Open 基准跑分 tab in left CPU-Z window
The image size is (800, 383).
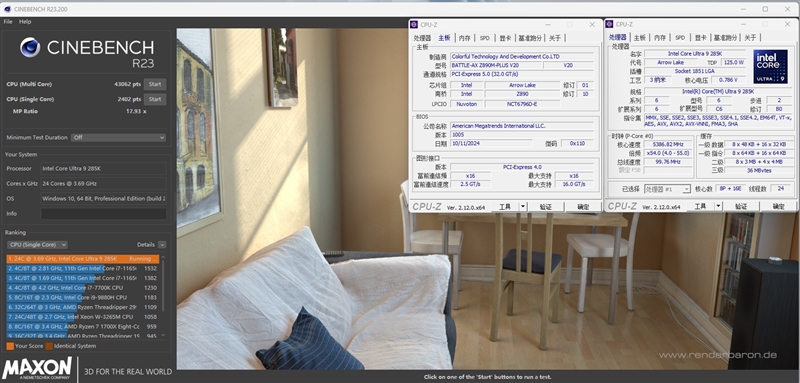click(x=530, y=38)
